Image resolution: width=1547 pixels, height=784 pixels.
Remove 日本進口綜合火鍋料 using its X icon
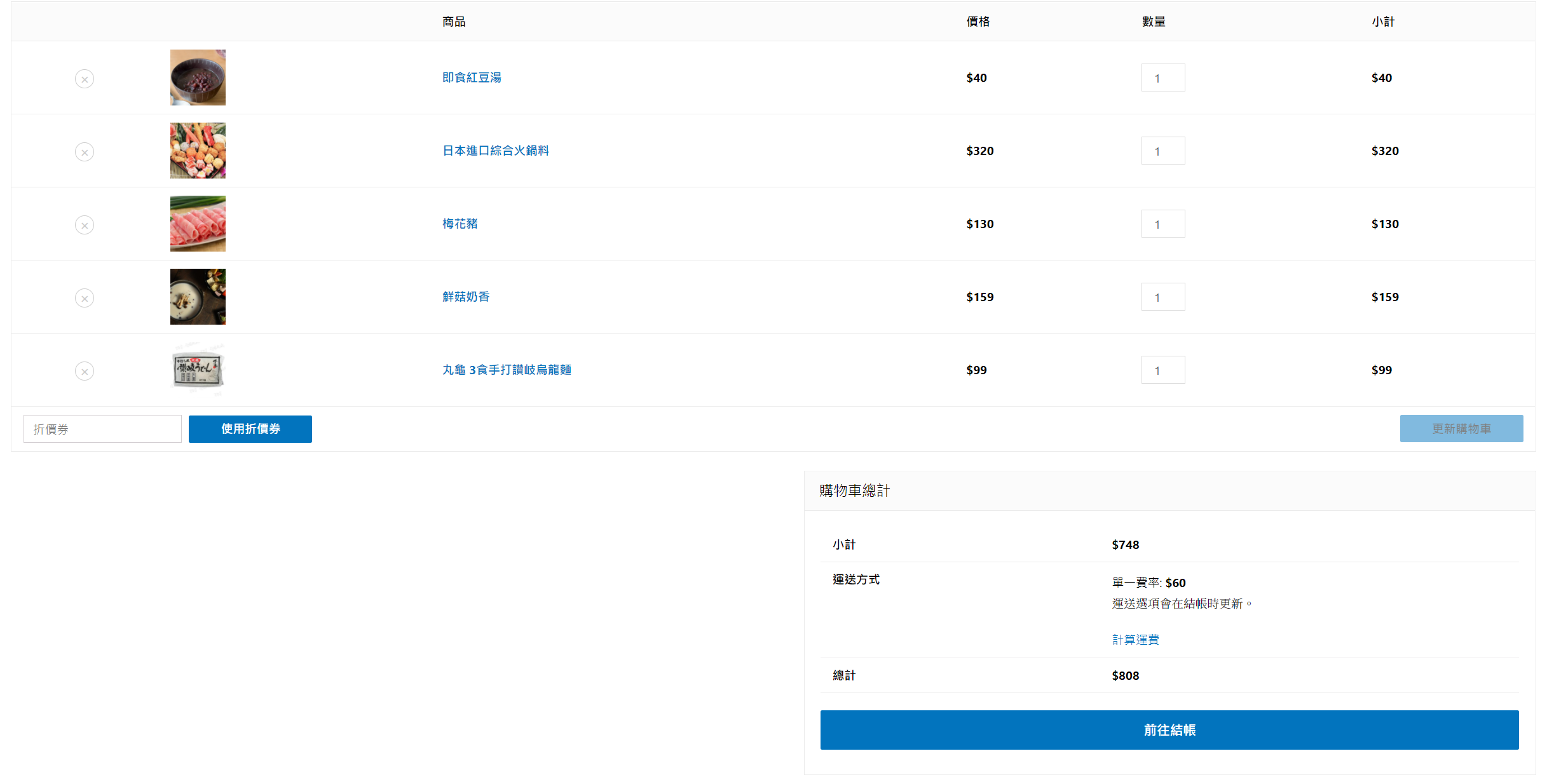coord(85,152)
